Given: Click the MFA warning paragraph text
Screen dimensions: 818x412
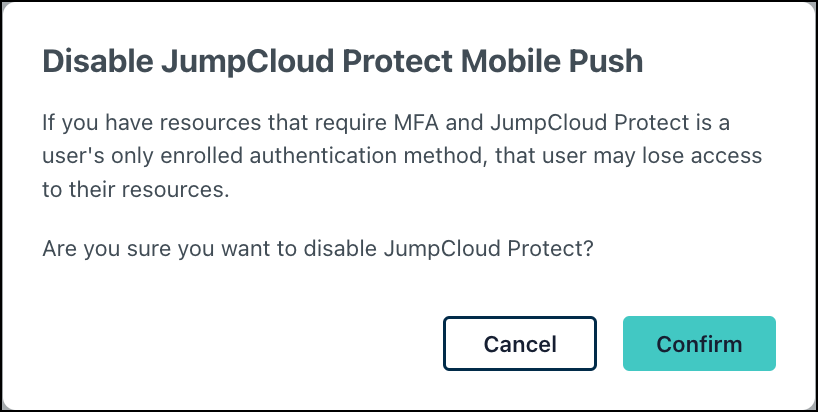Looking at the screenshot, I should (386, 156).
